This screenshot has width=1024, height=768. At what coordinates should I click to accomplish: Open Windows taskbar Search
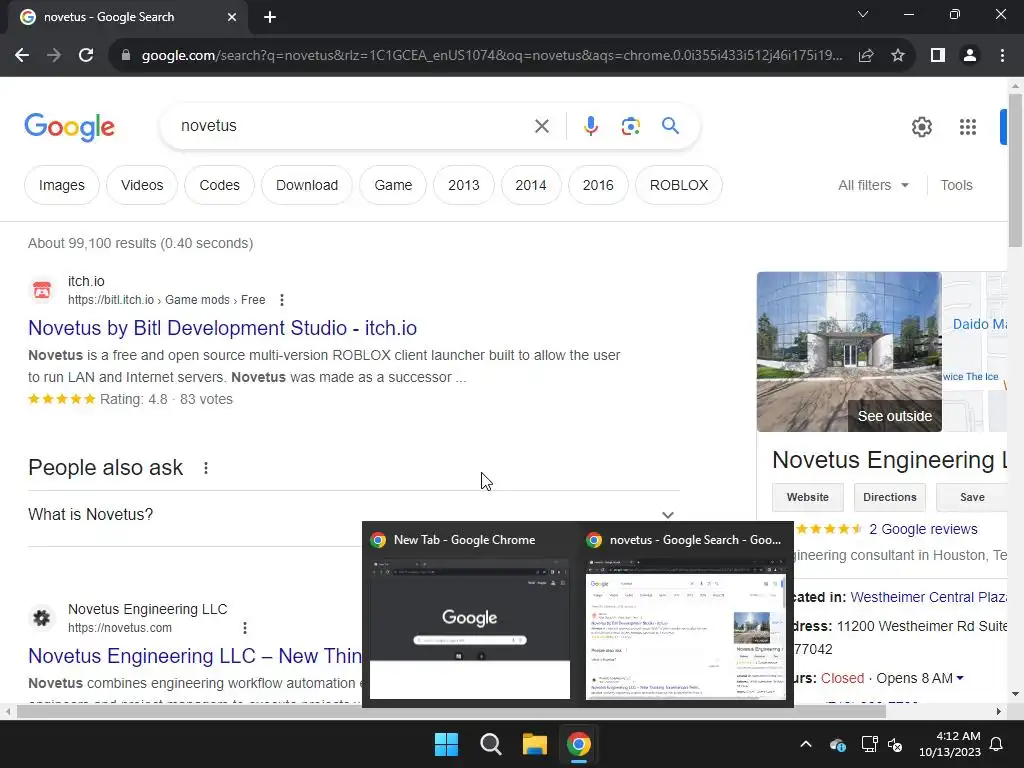tap(490, 744)
